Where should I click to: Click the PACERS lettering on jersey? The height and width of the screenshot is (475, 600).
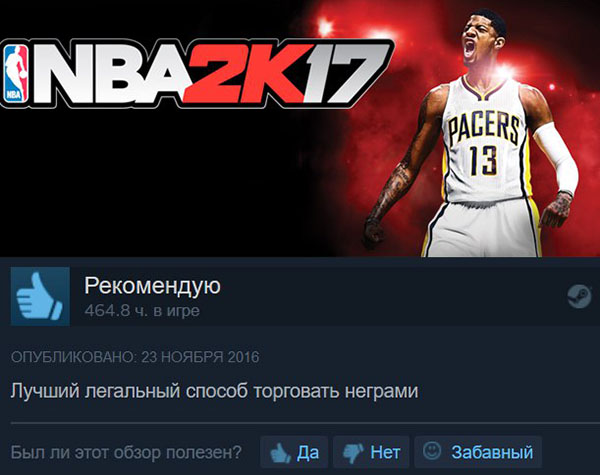tap(484, 127)
